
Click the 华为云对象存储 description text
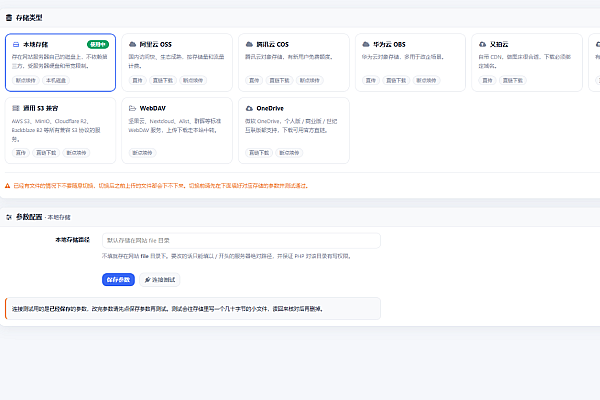pos(403,57)
